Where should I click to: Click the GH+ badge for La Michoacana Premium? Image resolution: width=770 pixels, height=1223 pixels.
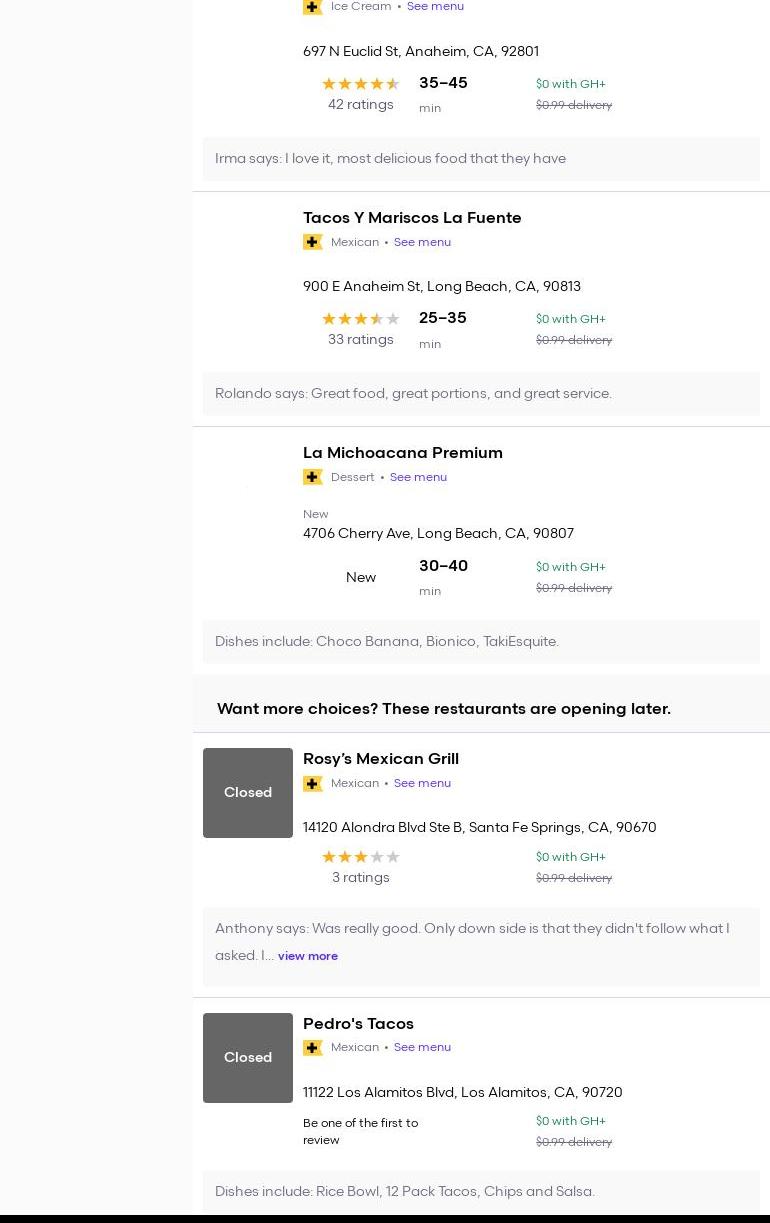[313, 477]
